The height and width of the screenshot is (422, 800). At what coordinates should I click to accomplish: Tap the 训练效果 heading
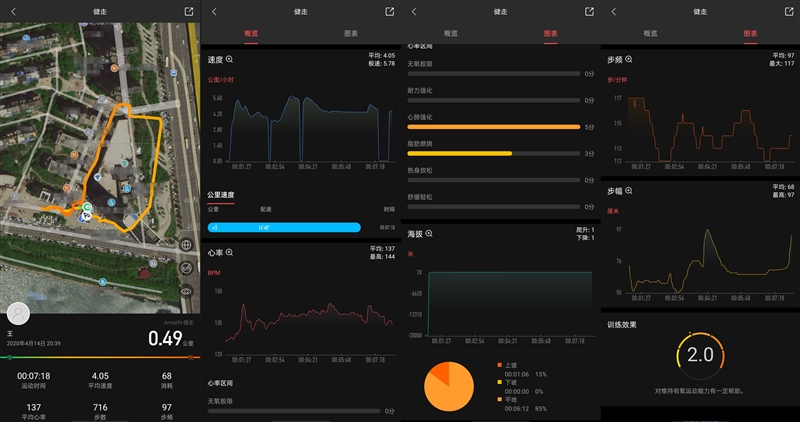[x=621, y=325]
